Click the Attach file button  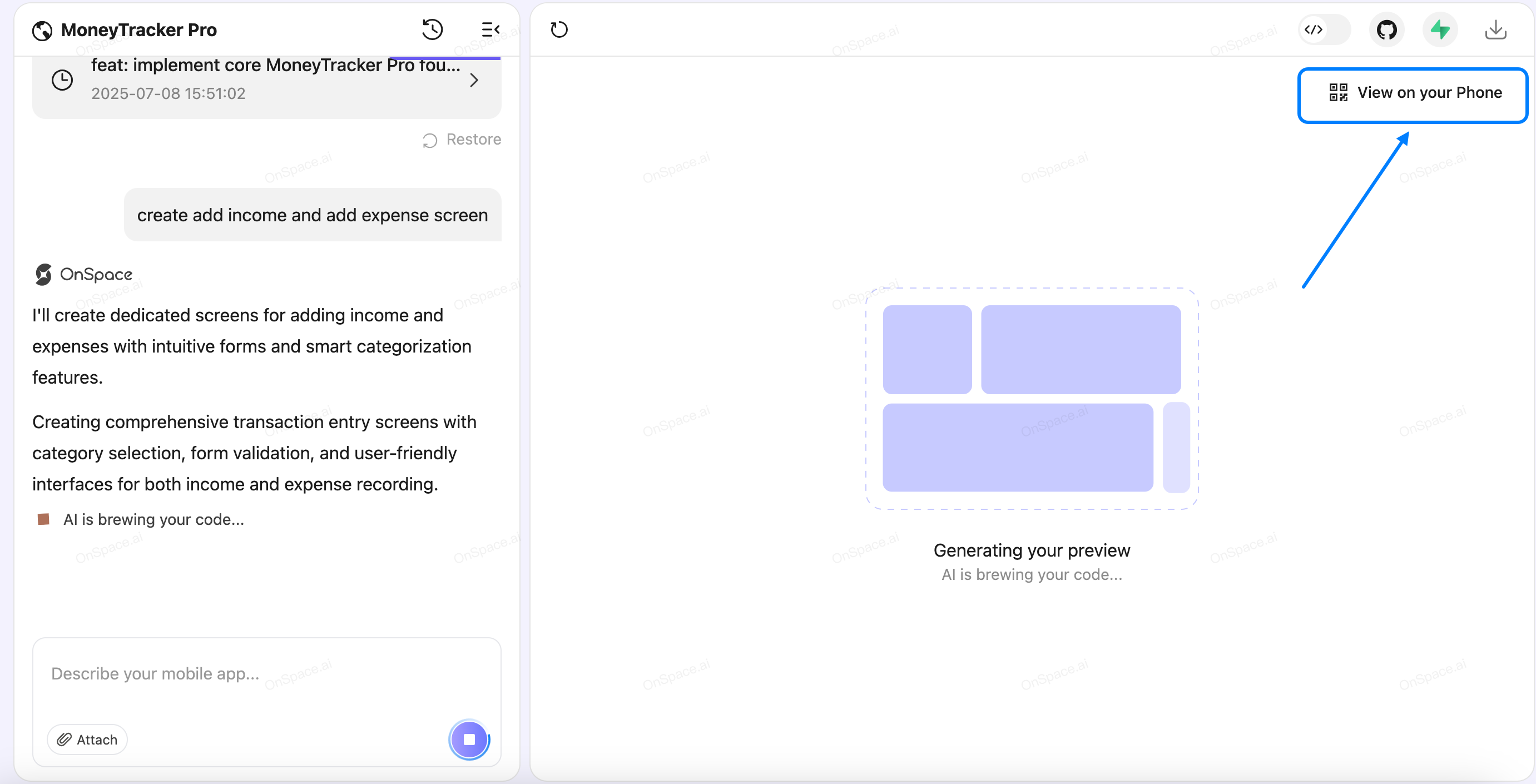point(87,740)
